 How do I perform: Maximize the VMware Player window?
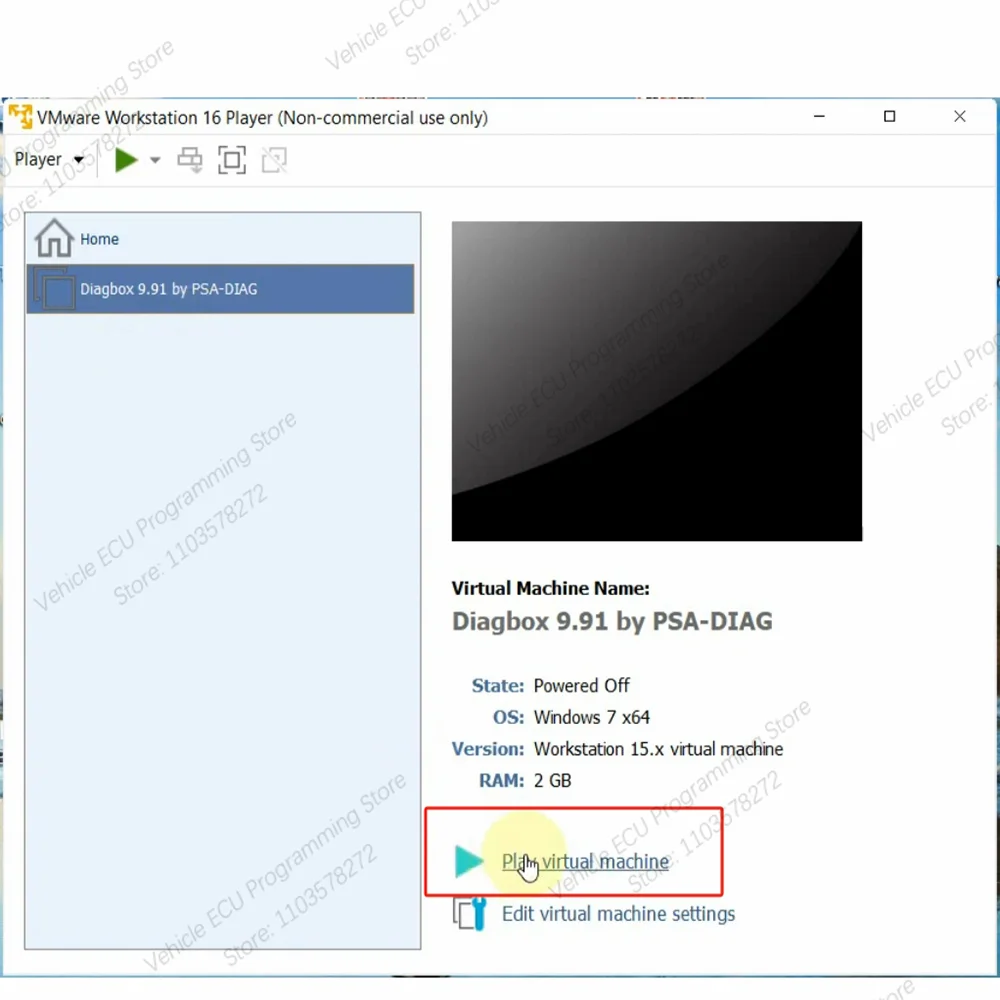click(889, 116)
